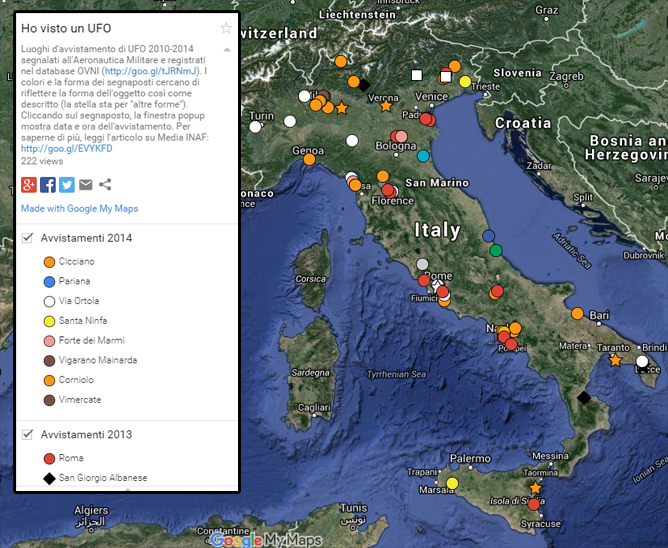Viewport: 668px width, 548px height.
Task: Share map on Facebook
Action: coord(48,184)
